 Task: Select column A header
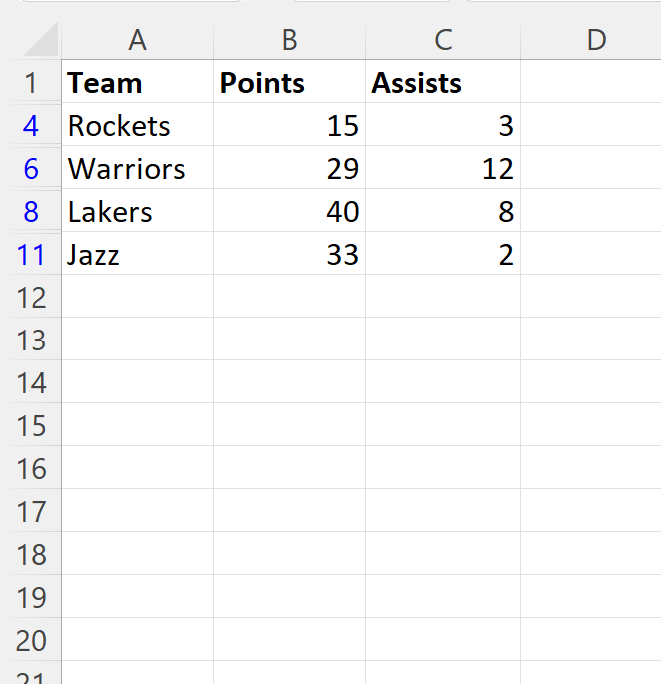(137, 40)
